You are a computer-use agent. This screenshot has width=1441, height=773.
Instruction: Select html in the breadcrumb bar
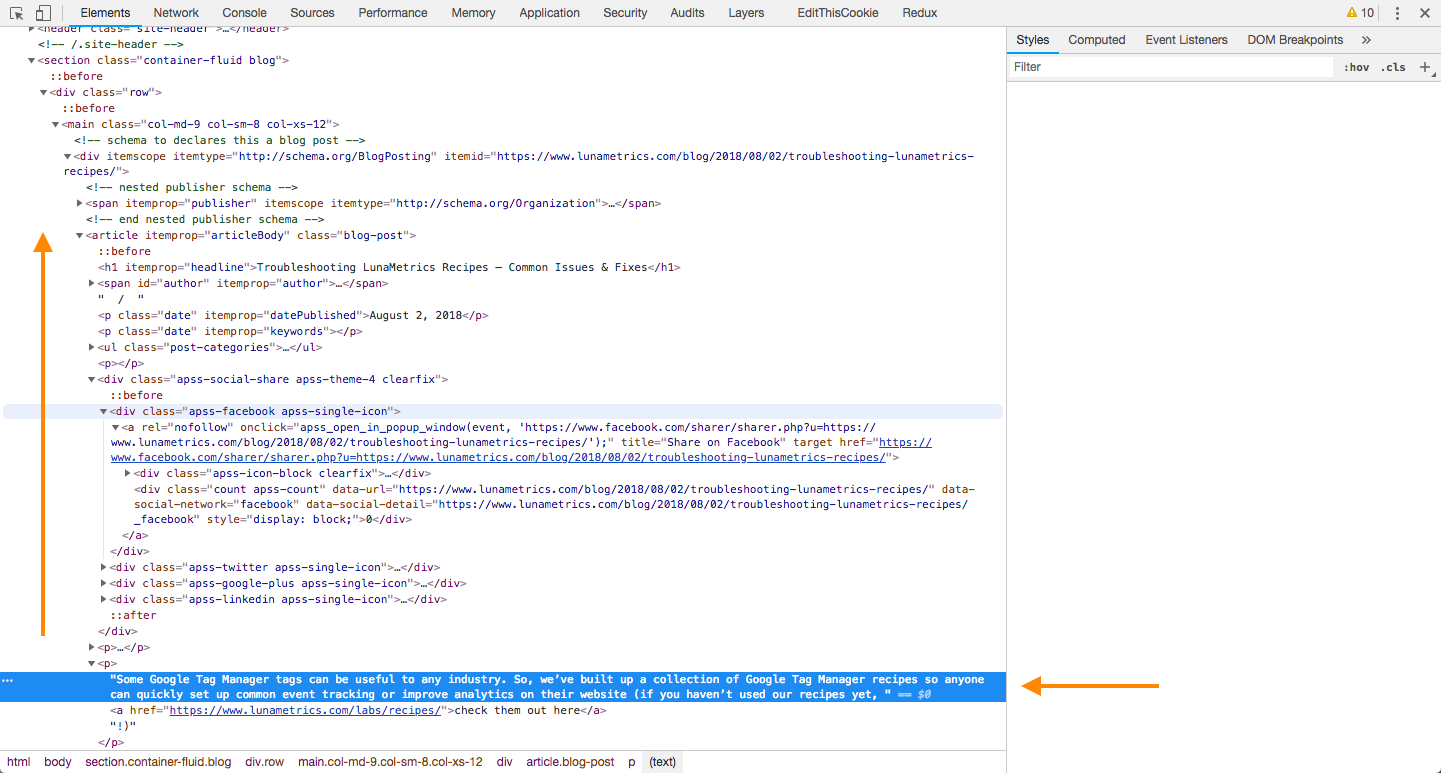(x=19, y=762)
